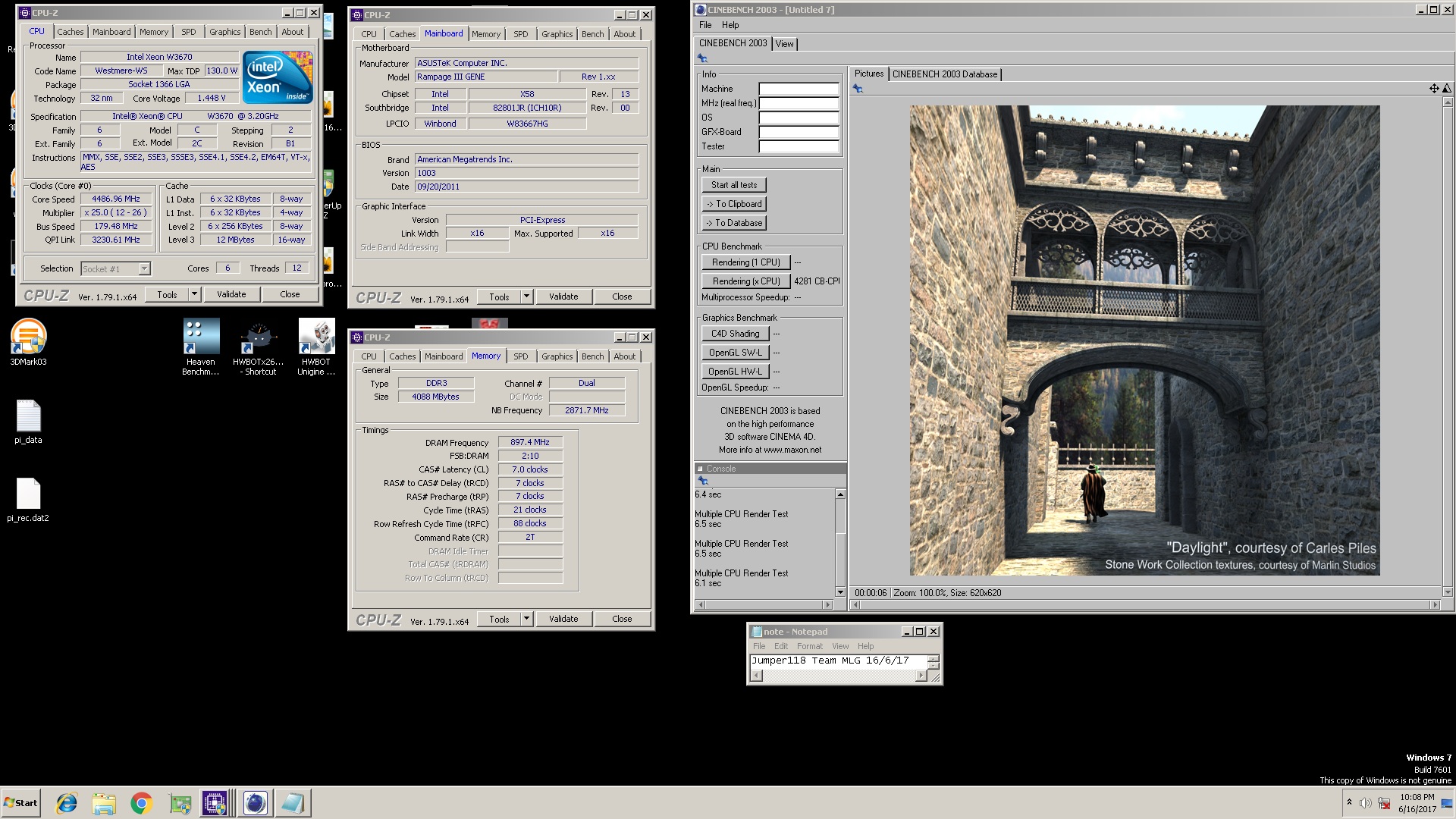Open Internet Explorer from the taskbar
This screenshot has width=1456, height=819.
pyautogui.click(x=67, y=803)
